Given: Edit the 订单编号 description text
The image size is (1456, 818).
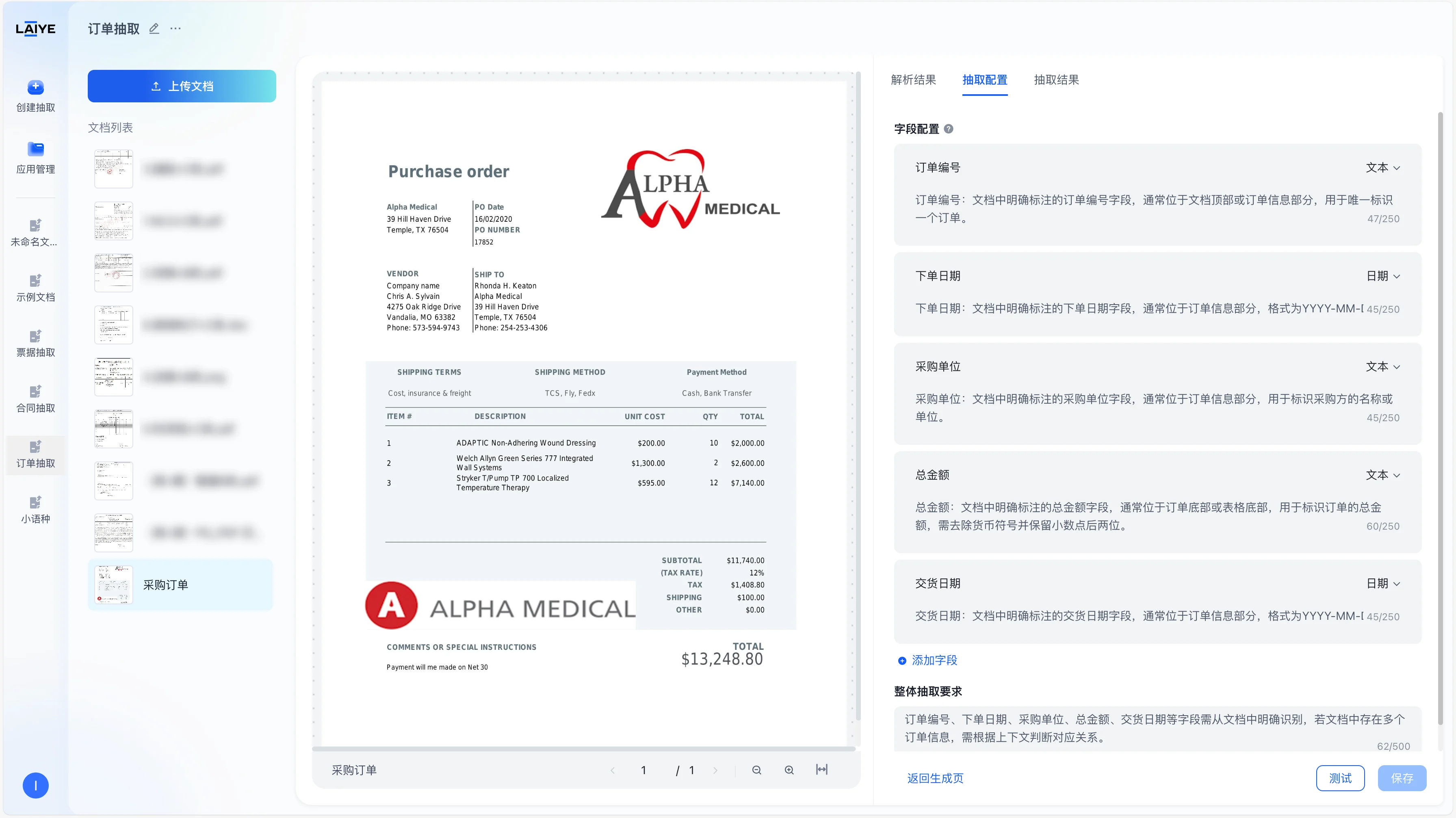Looking at the screenshot, I should coord(1154,209).
